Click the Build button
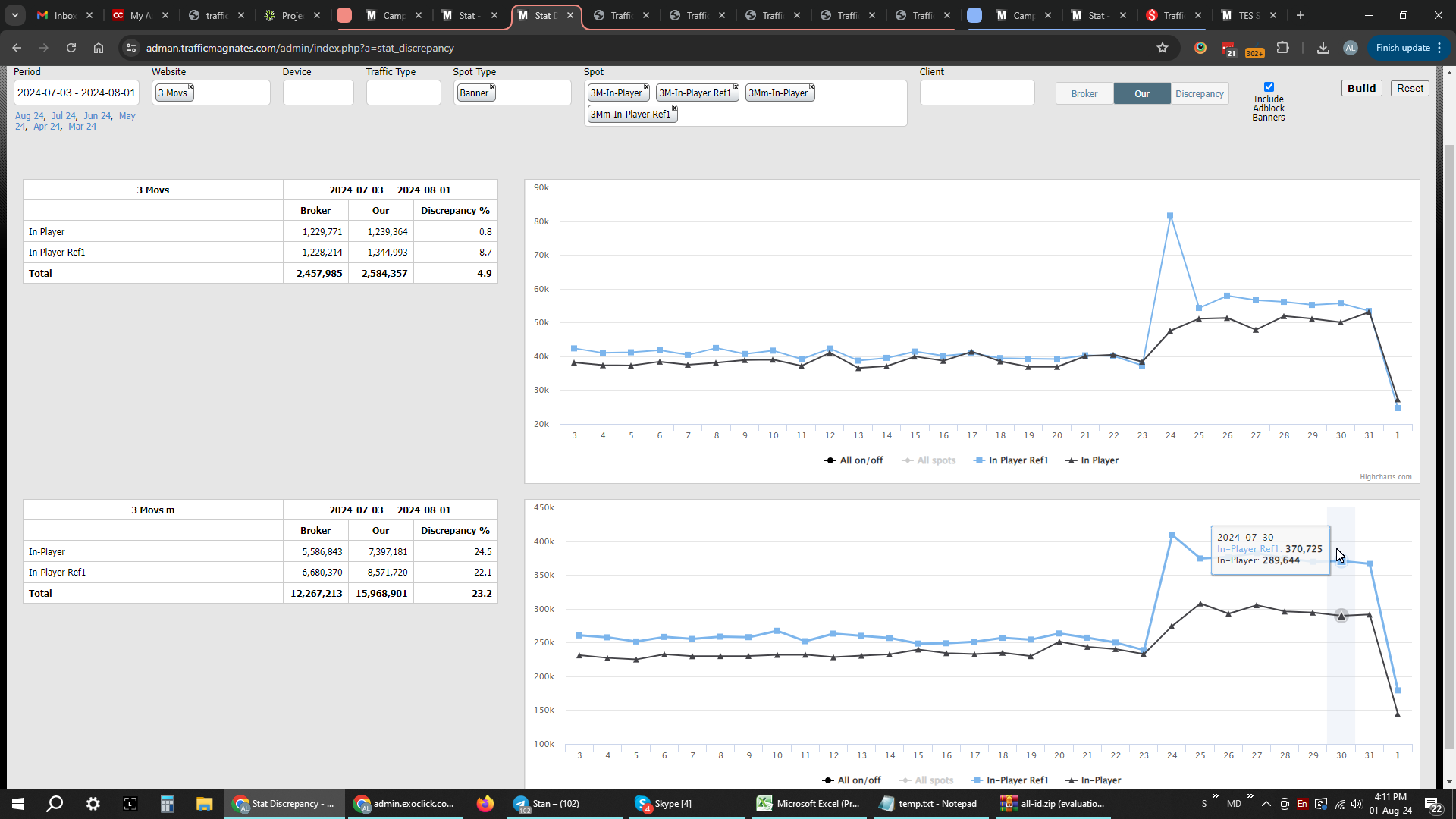The width and height of the screenshot is (1456, 819). click(x=1361, y=88)
